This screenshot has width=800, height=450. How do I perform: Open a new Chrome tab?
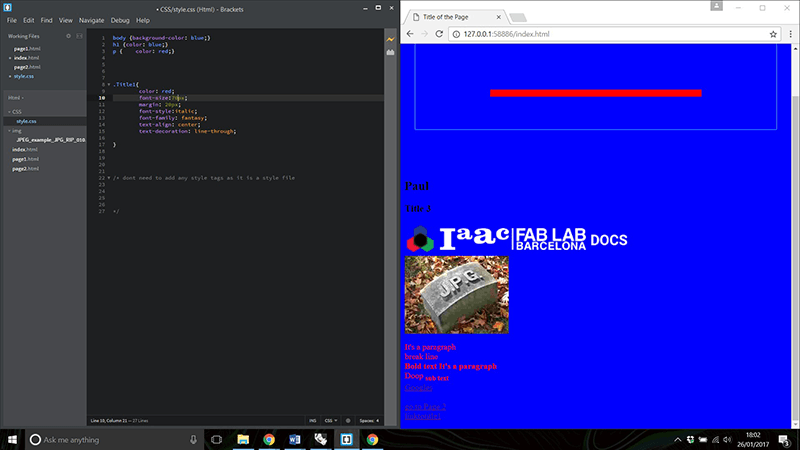pos(518,18)
